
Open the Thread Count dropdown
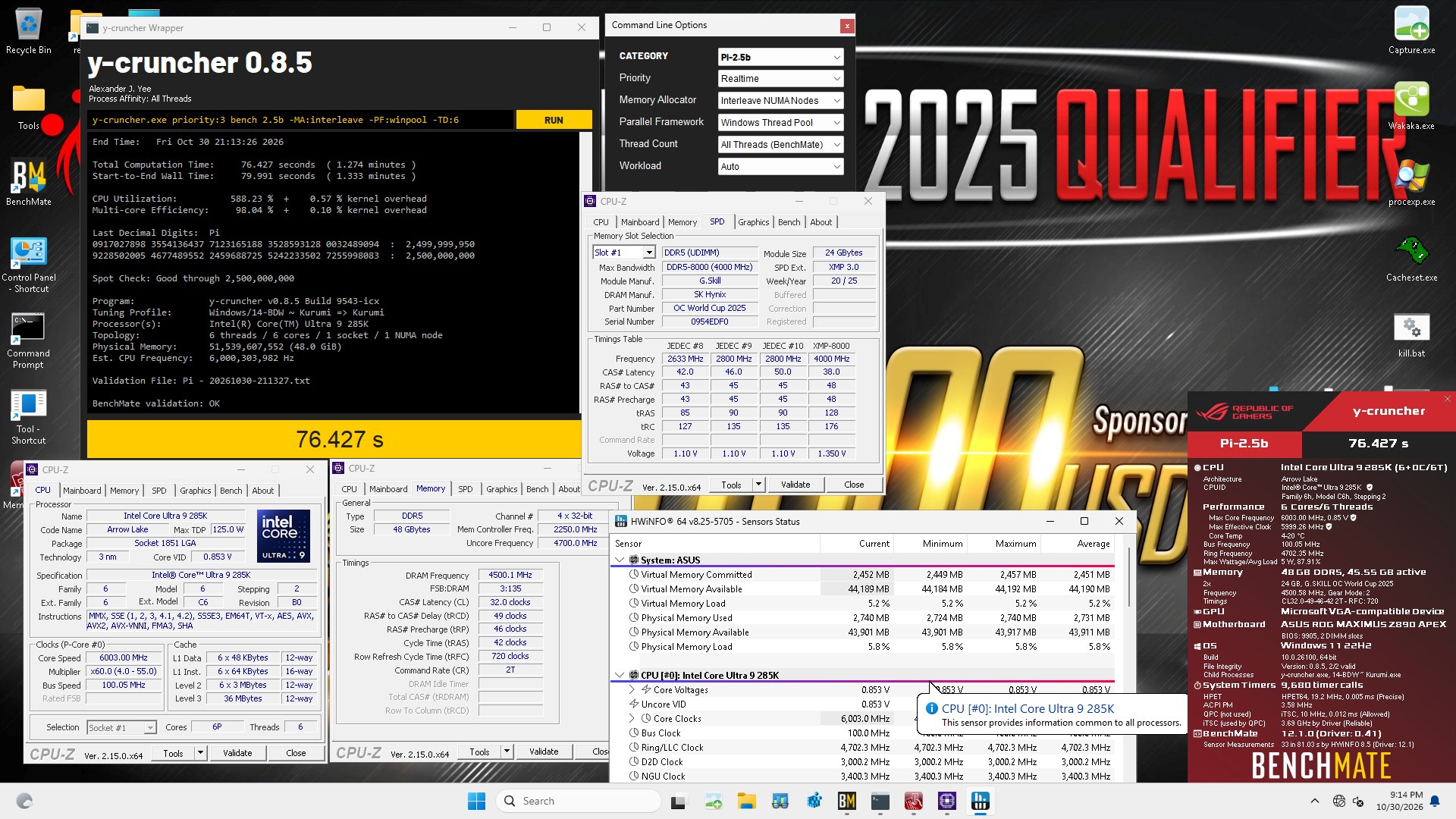pyautogui.click(x=780, y=145)
